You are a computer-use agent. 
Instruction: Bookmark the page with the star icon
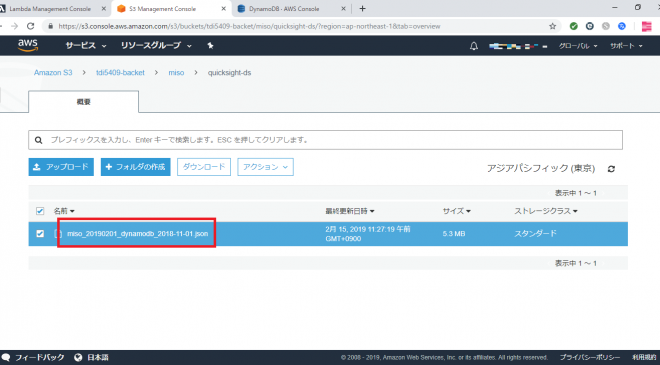(553, 26)
